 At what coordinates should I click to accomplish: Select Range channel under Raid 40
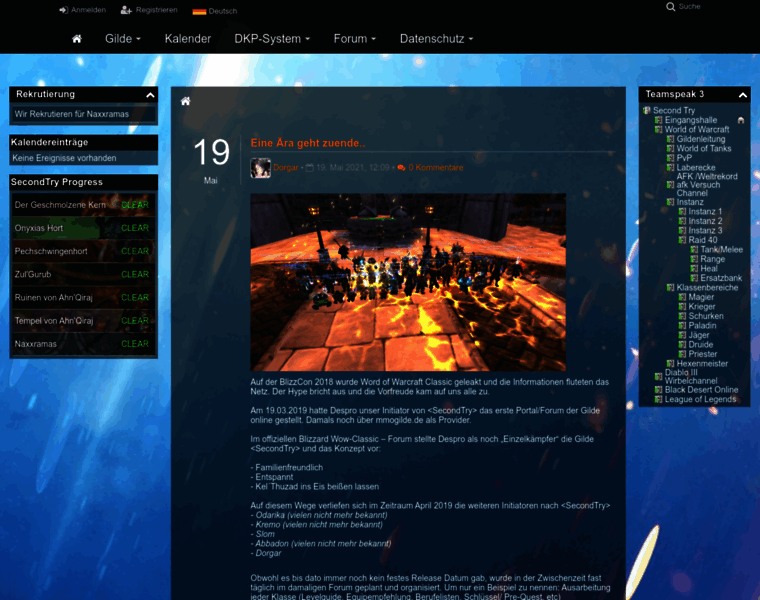(712, 259)
